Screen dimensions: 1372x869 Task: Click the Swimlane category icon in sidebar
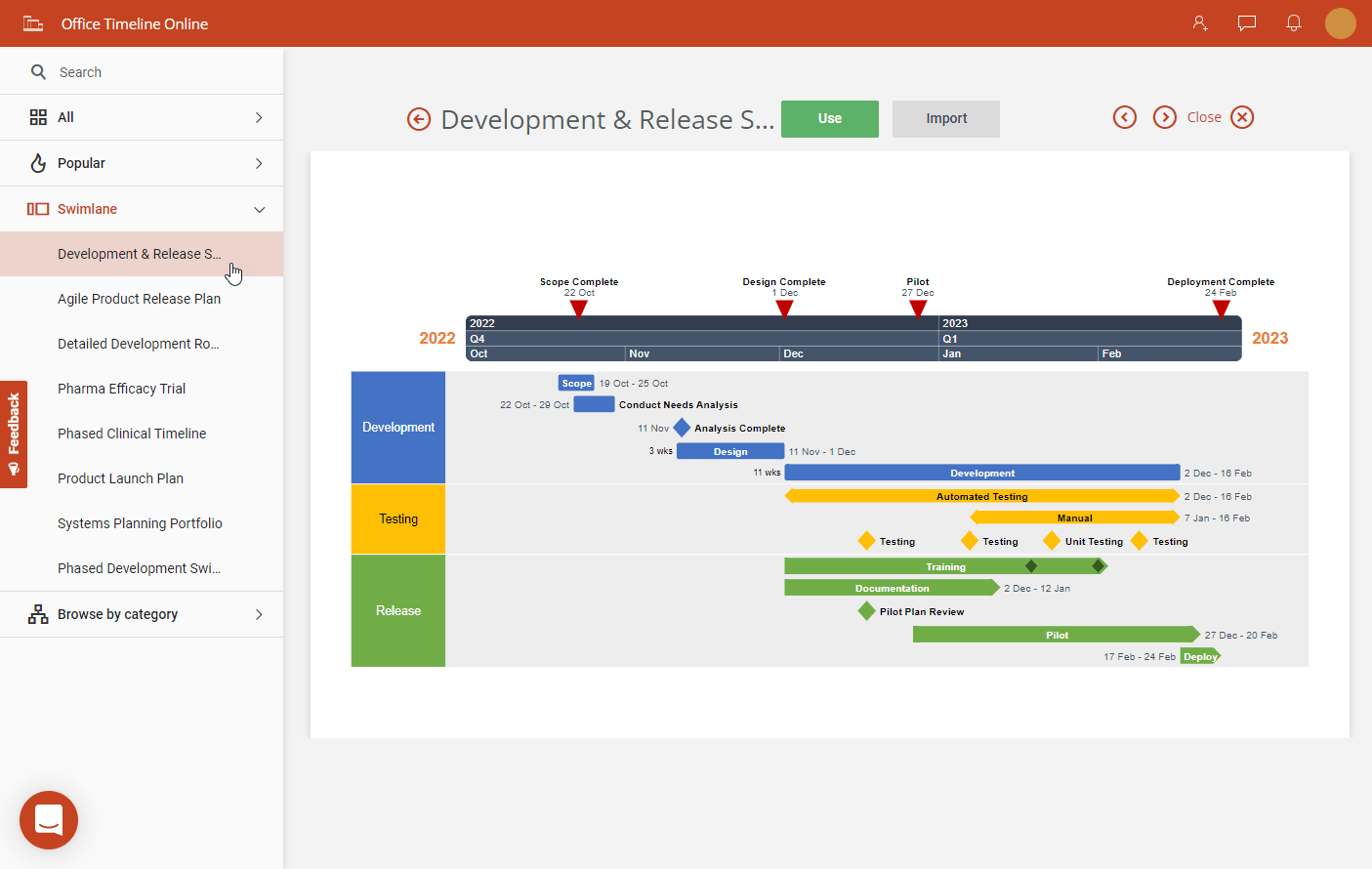click(x=36, y=208)
